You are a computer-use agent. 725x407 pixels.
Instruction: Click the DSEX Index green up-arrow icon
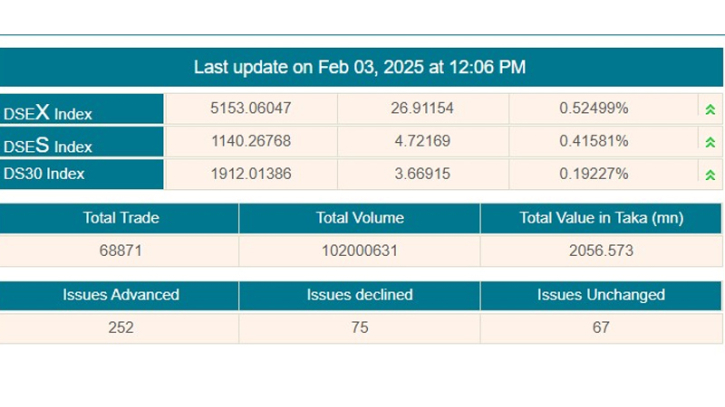coord(710,110)
